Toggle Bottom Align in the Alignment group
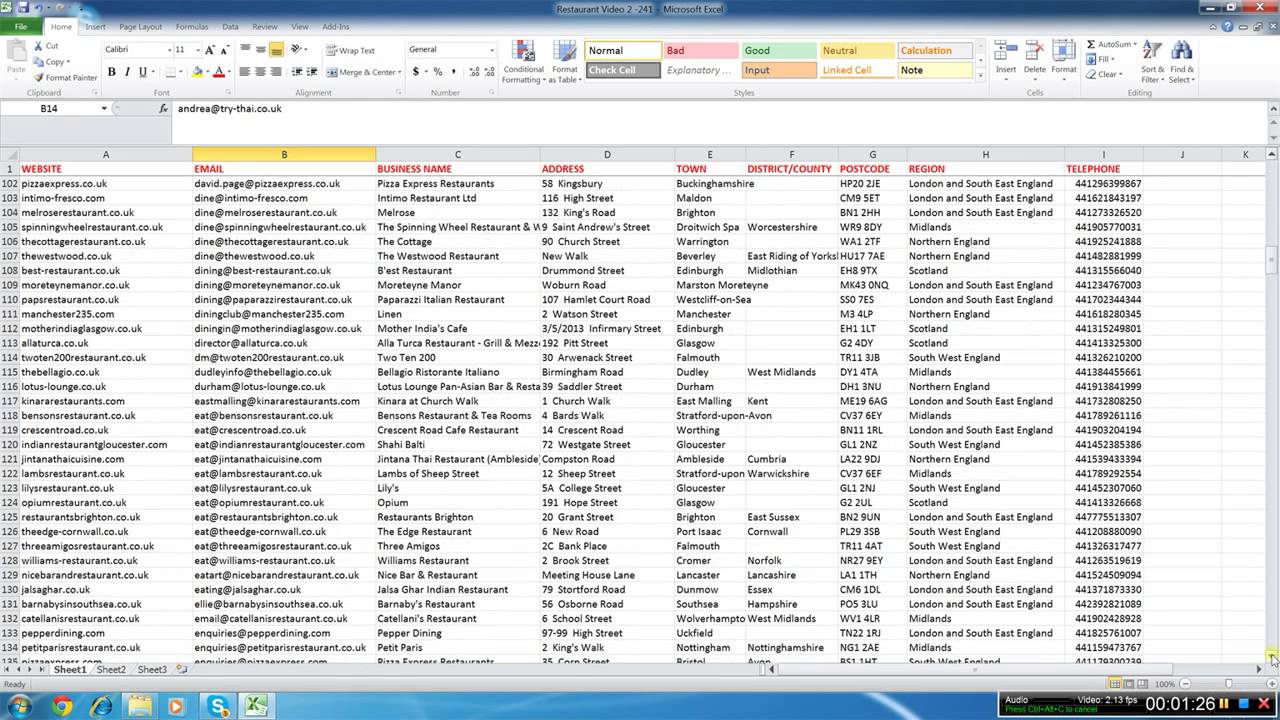The height and width of the screenshot is (720, 1280). (276, 50)
